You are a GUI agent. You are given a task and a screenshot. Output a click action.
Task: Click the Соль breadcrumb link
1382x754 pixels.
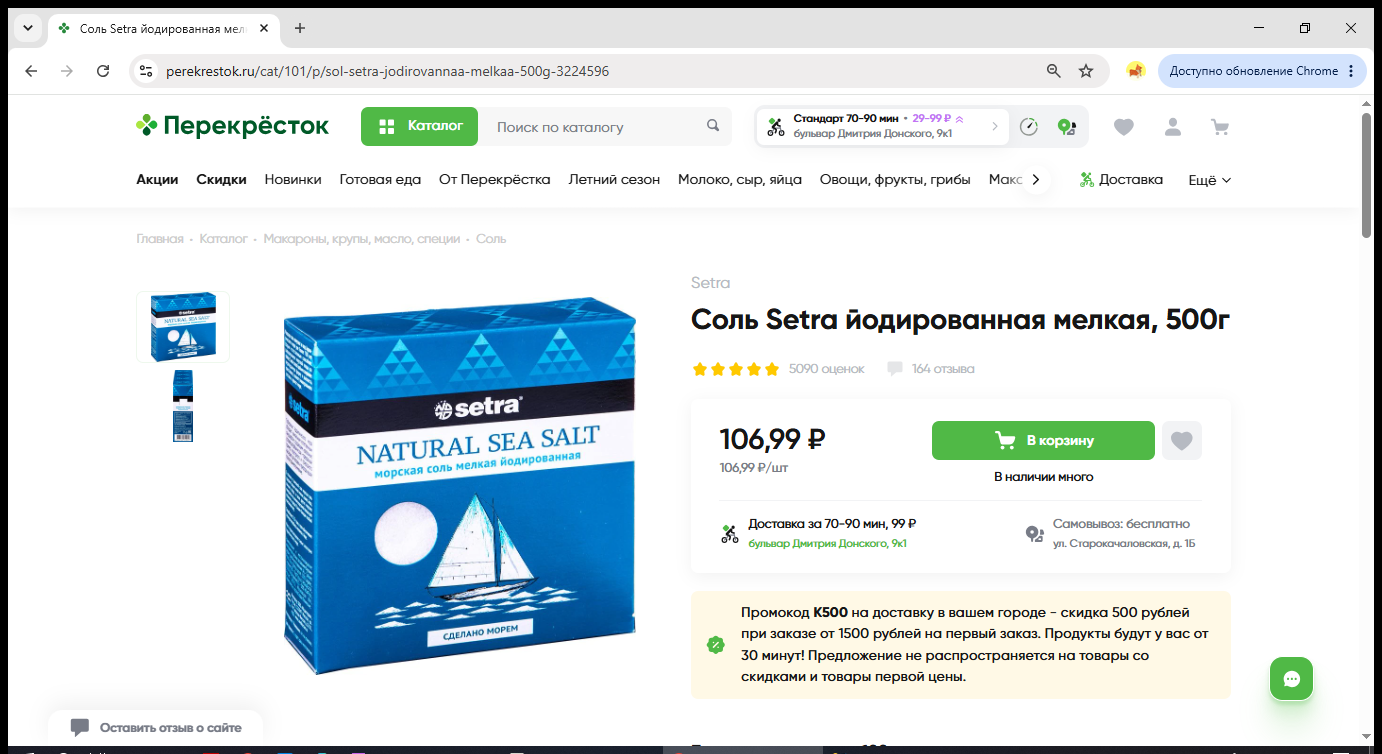click(491, 239)
